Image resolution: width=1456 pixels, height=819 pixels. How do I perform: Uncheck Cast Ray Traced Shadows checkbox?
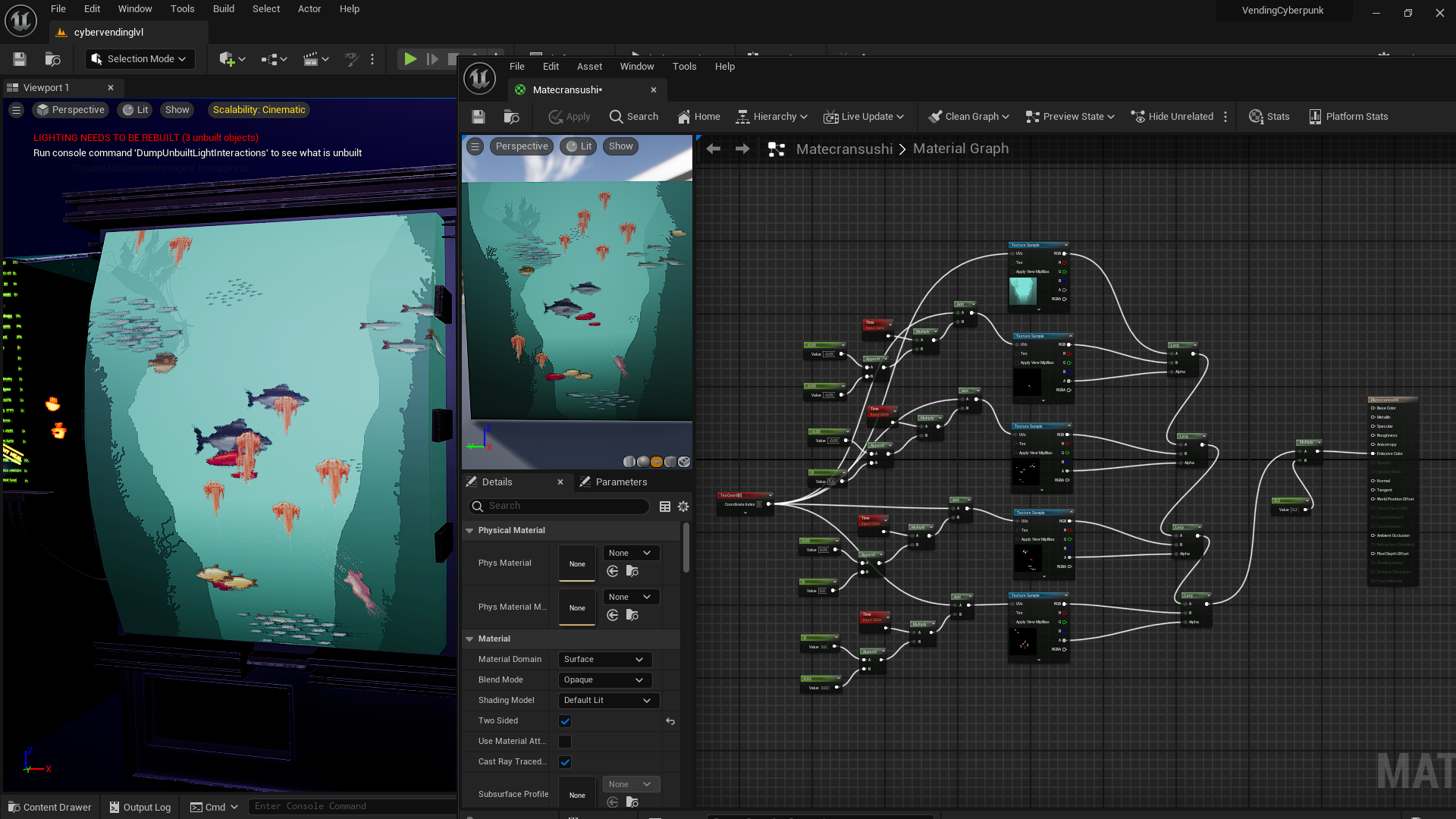tap(565, 762)
